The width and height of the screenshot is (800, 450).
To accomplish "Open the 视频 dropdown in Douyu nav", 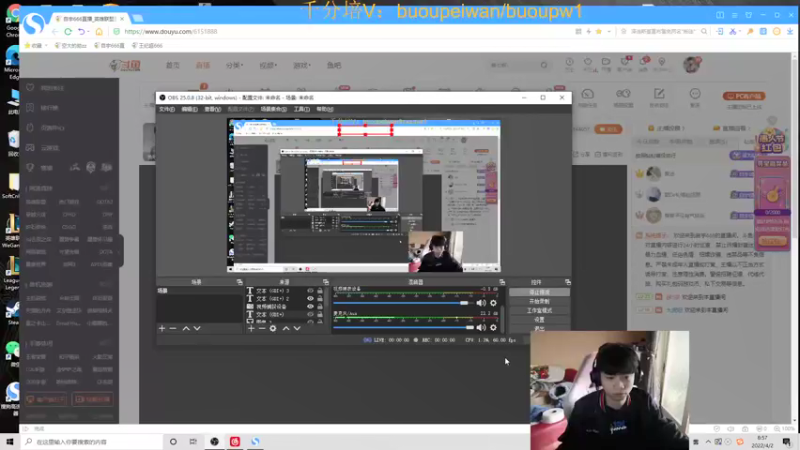I will pos(268,65).
